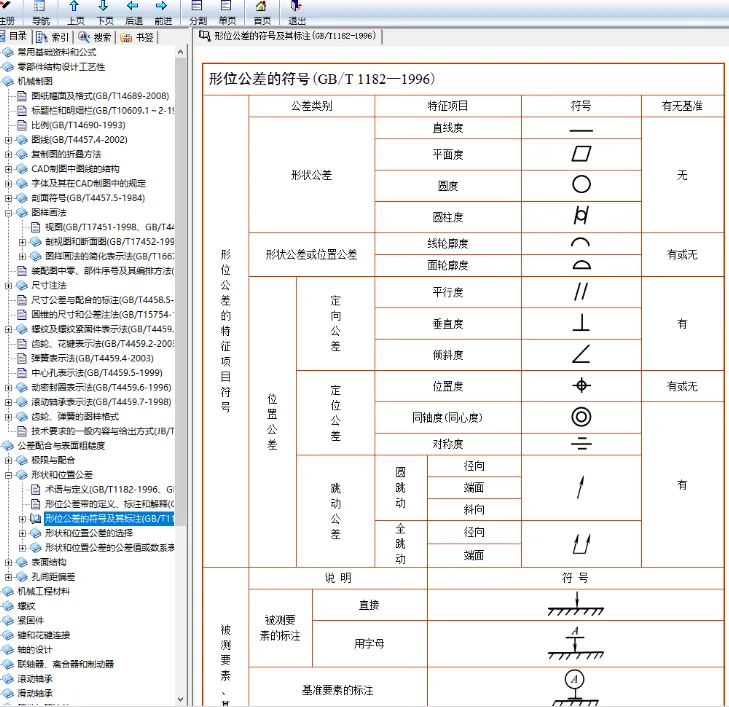Screen dimensions: 729x707
Task: Expand the 尺寸注法 node
Action: click(8, 285)
